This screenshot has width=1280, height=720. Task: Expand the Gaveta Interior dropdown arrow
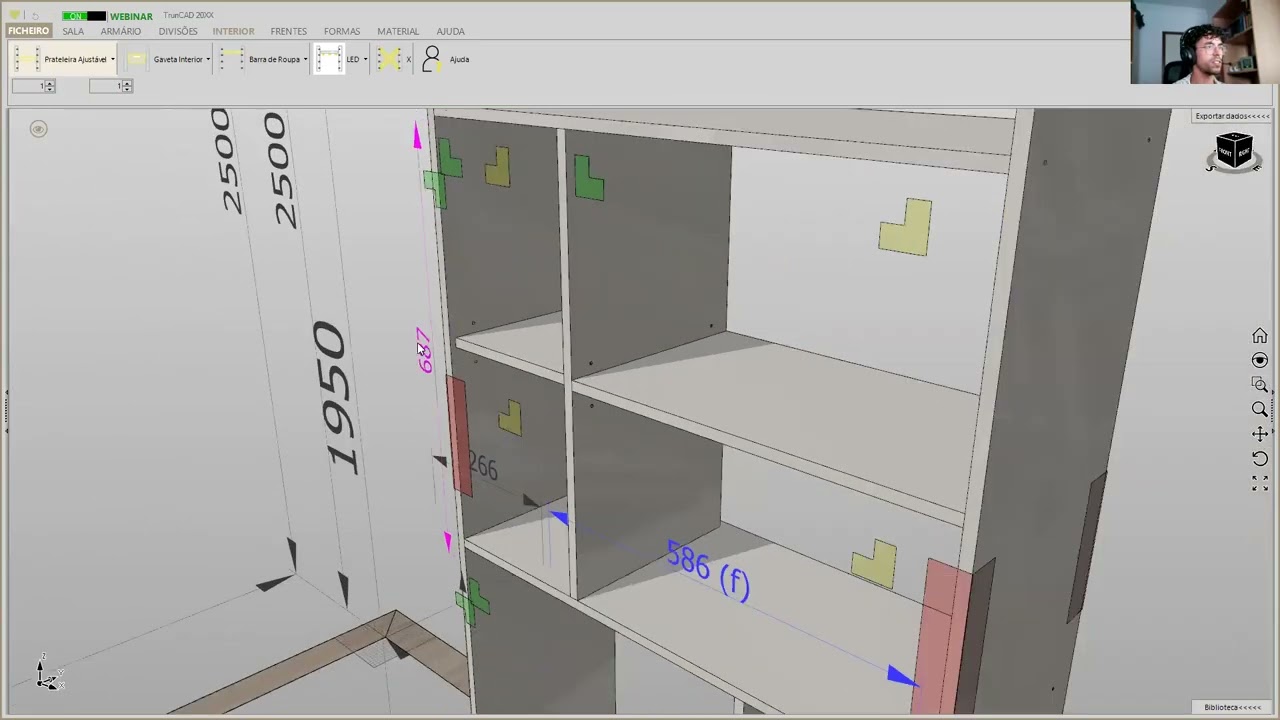pyautogui.click(x=208, y=60)
